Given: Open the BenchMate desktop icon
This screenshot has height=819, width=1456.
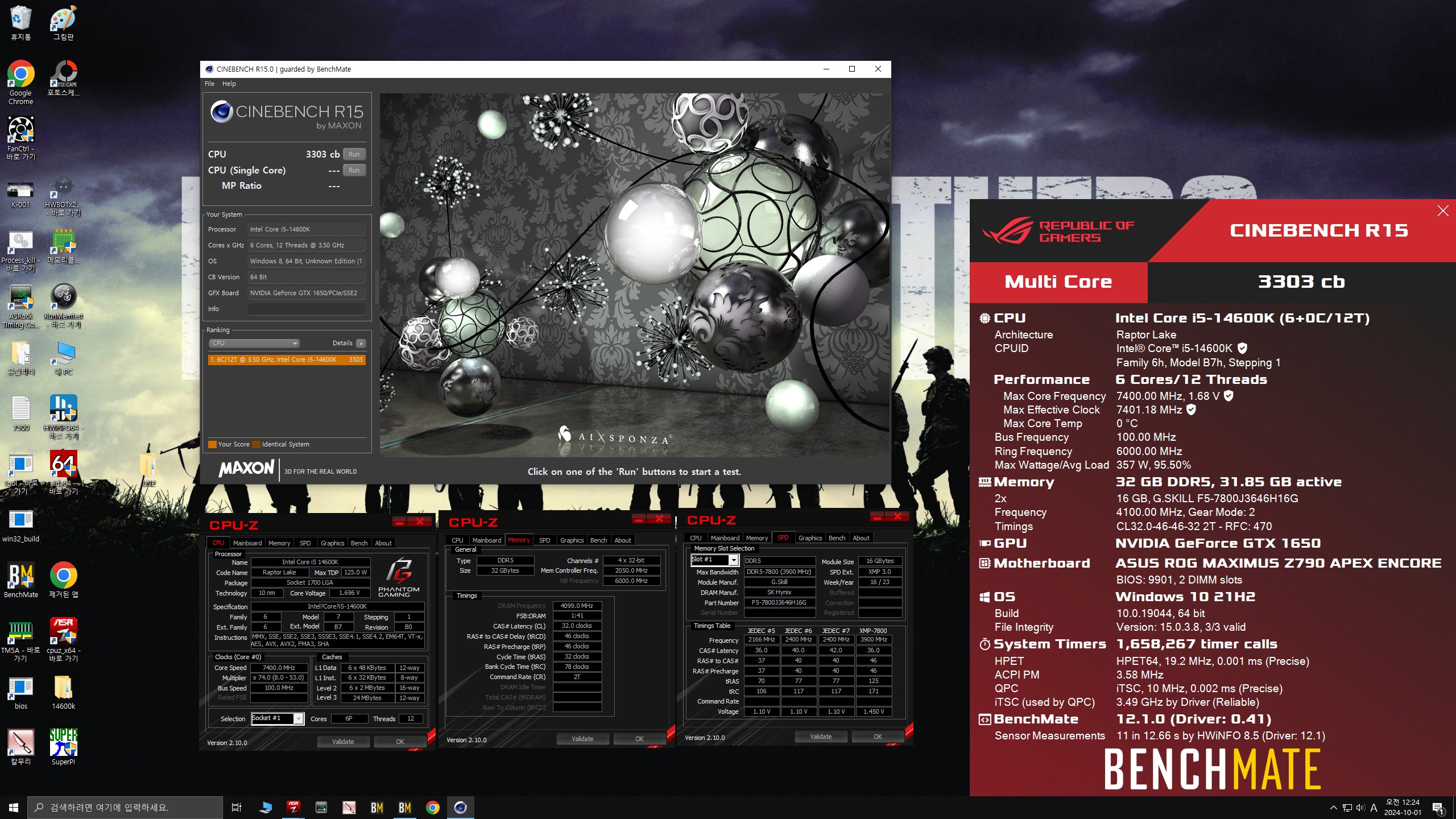Looking at the screenshot, I should coord(20,580).
